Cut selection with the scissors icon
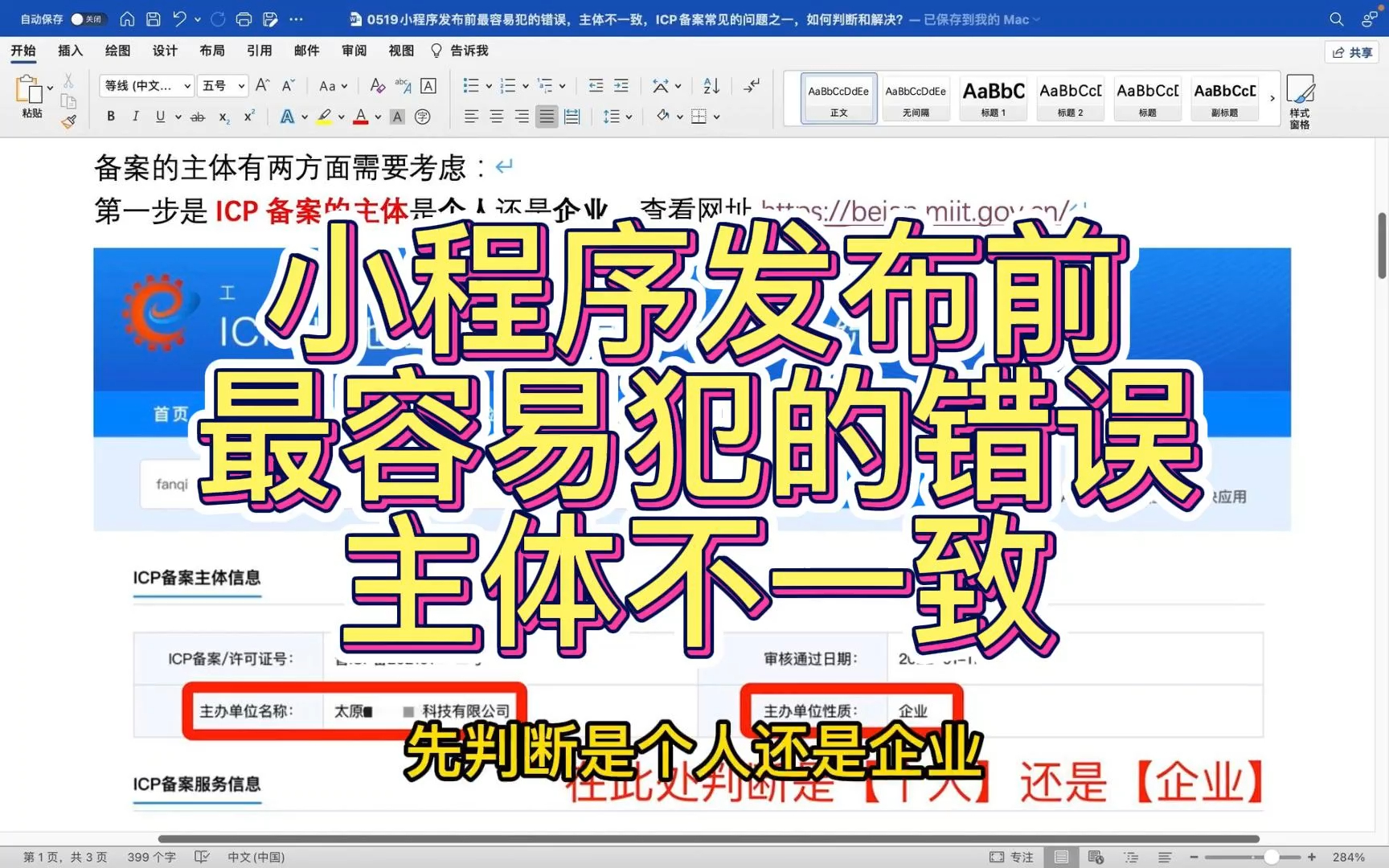 pyautogui.click(x=68, y=81)
